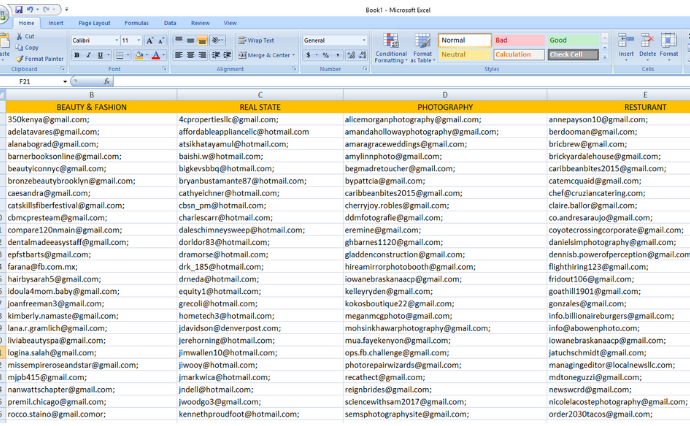Open Format as Table gallery
This screenshot has height=426, width=690.
click(x=422, y=48)
